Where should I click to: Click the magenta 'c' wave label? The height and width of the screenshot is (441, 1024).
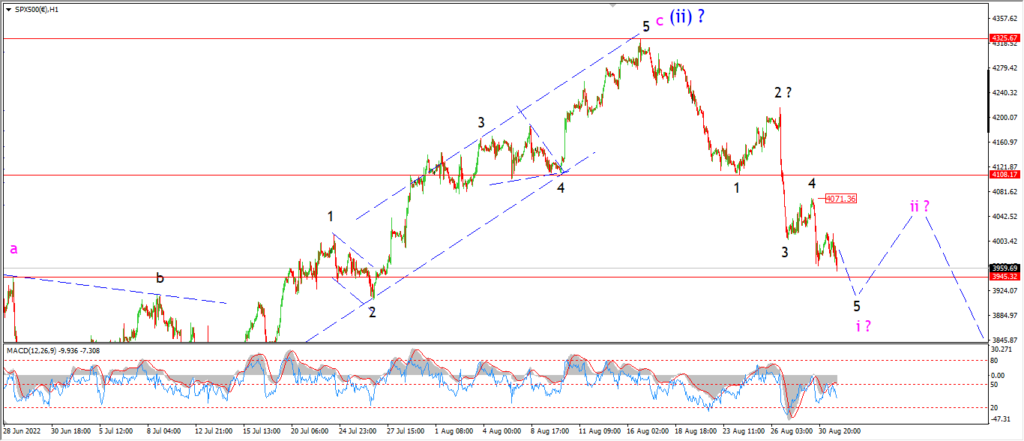click(x=659, y=22)
